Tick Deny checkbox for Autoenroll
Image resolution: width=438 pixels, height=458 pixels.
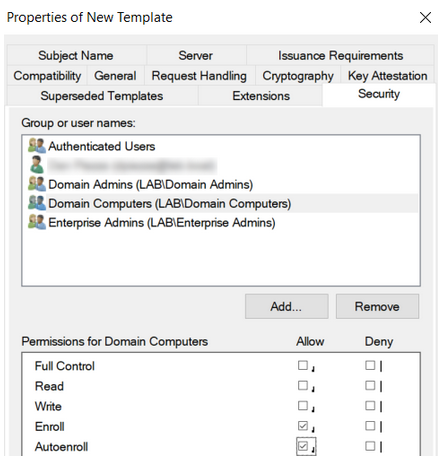[x=370, y=446]
